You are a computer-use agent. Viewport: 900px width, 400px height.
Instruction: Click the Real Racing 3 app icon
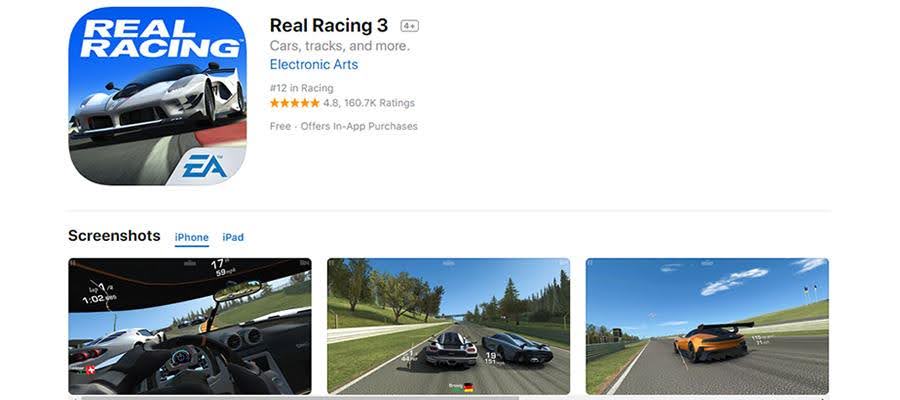[157, 96]
